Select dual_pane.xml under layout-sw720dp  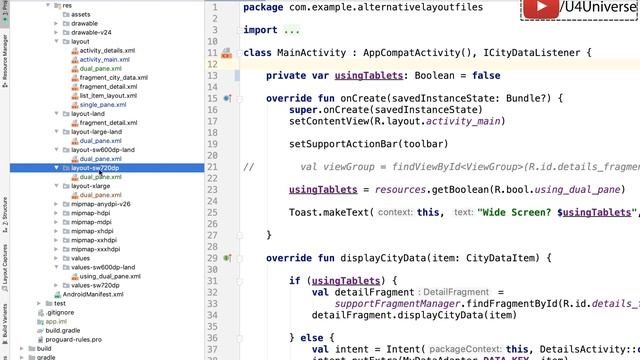100,177
